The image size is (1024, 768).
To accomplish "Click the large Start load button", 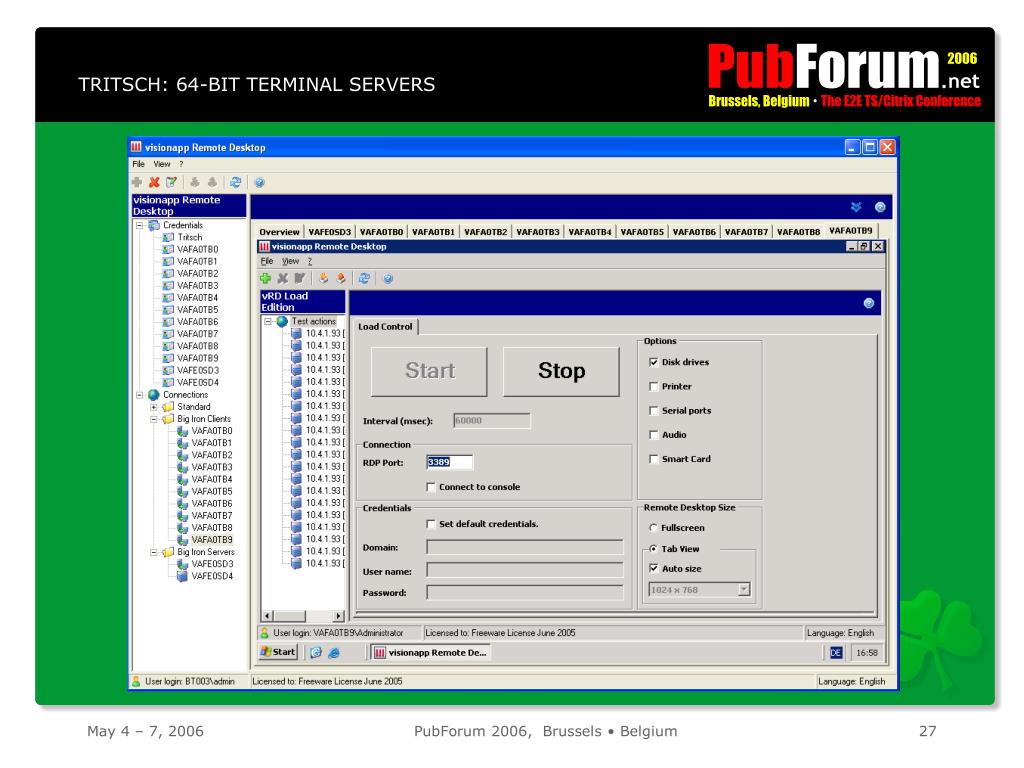I will click(430, 371).
